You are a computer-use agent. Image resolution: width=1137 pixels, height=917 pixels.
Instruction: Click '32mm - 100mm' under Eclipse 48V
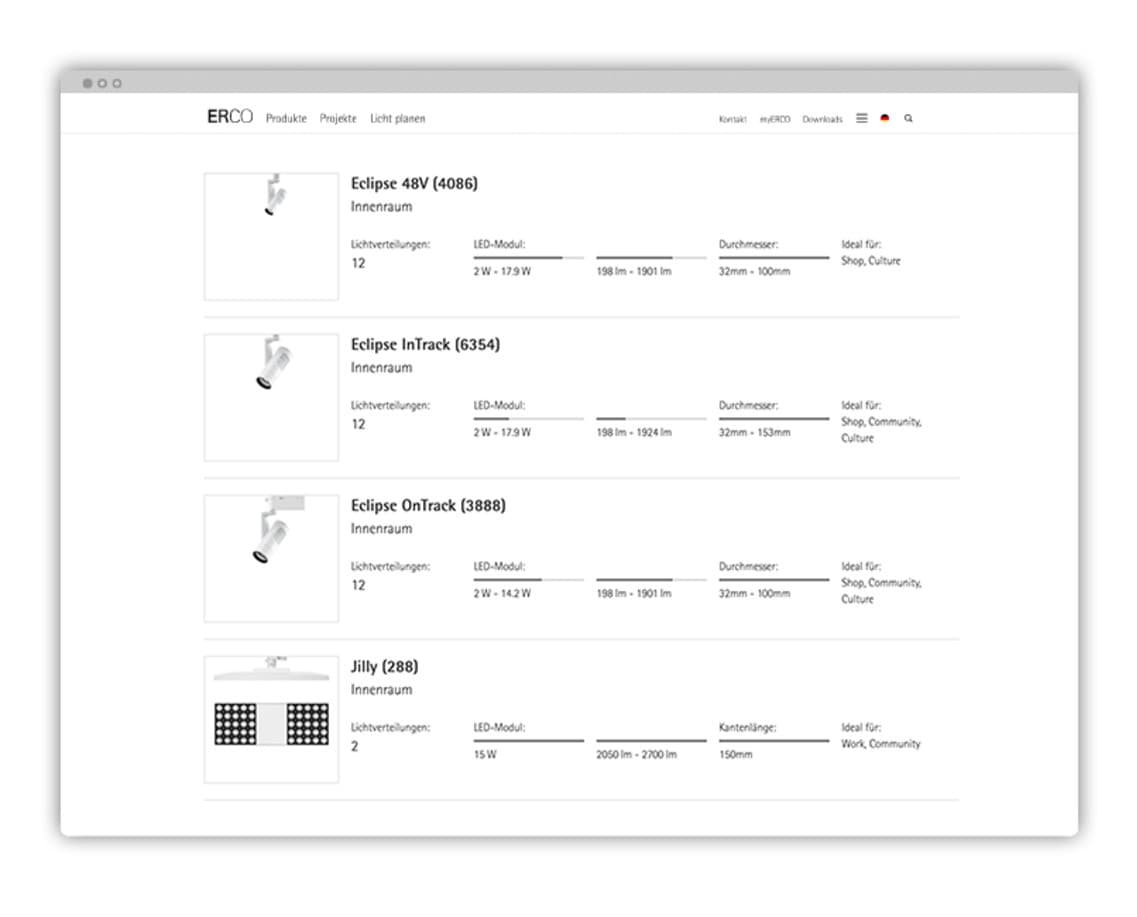(754, 271)
